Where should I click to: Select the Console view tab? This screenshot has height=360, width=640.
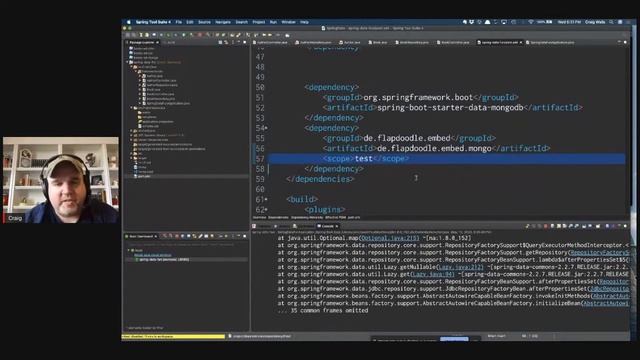tap(327, 226)
